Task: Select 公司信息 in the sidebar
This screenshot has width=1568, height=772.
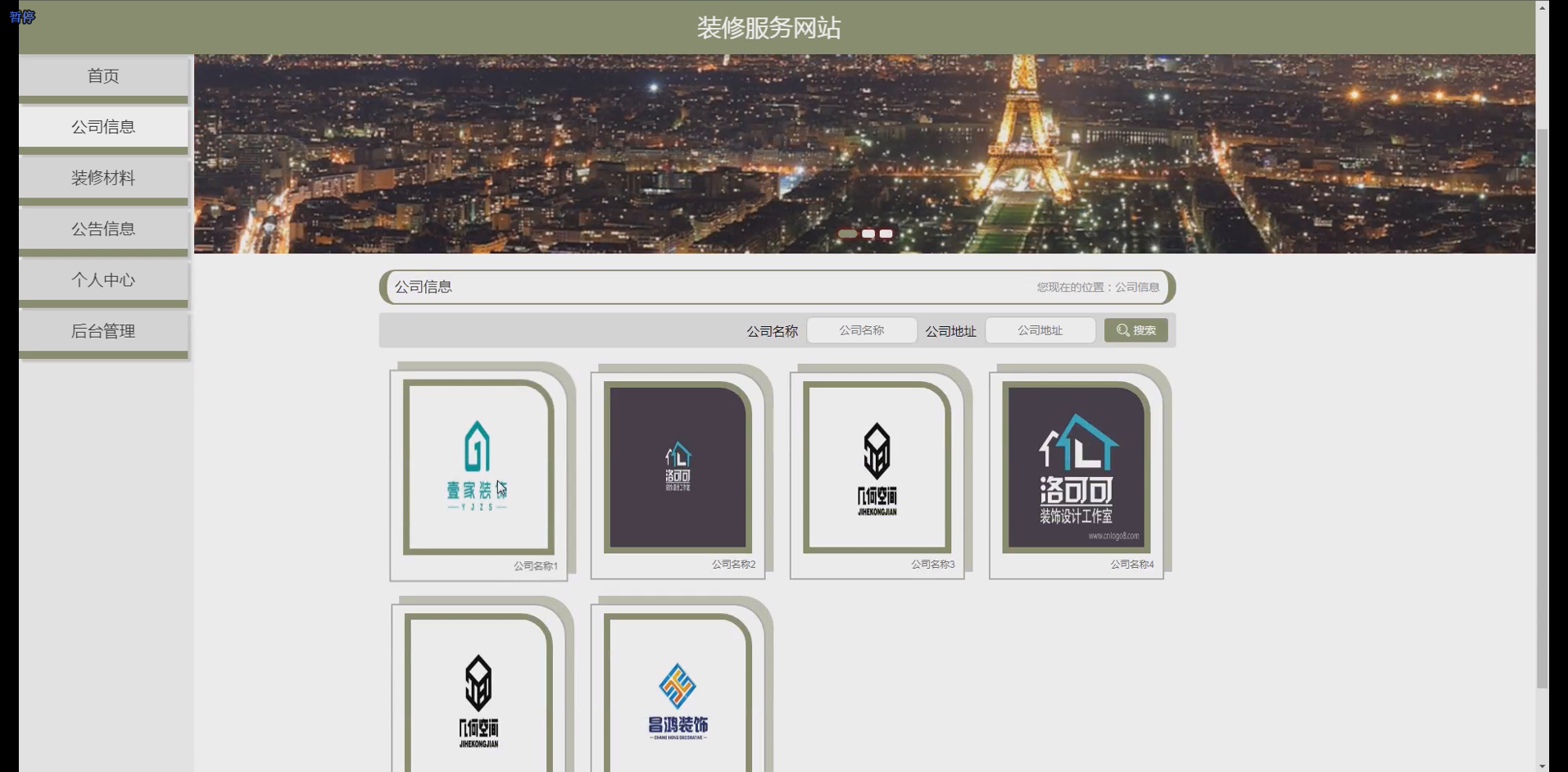Action: coord(103,127)
